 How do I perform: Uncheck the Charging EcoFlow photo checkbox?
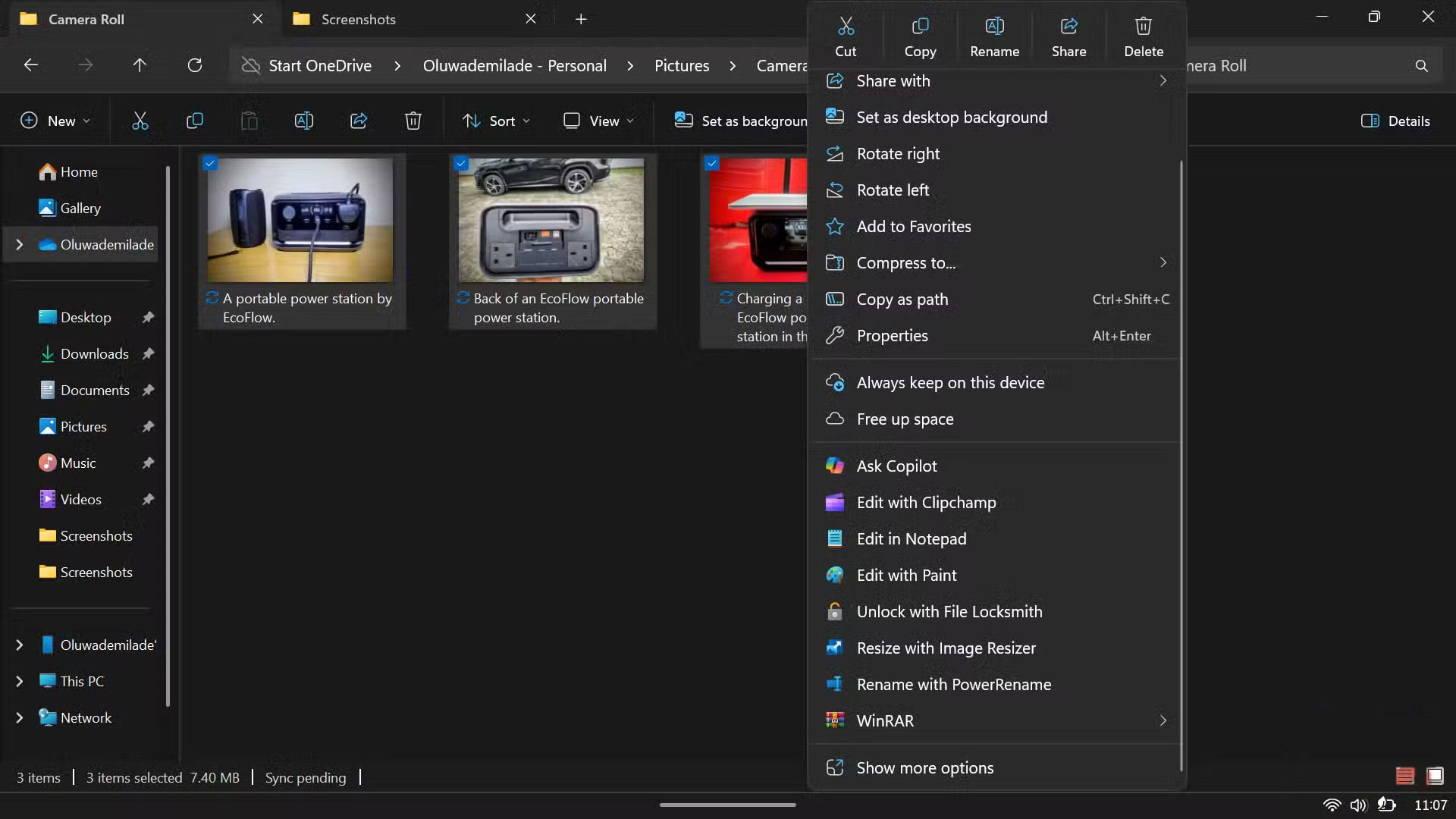coord(711,163)
